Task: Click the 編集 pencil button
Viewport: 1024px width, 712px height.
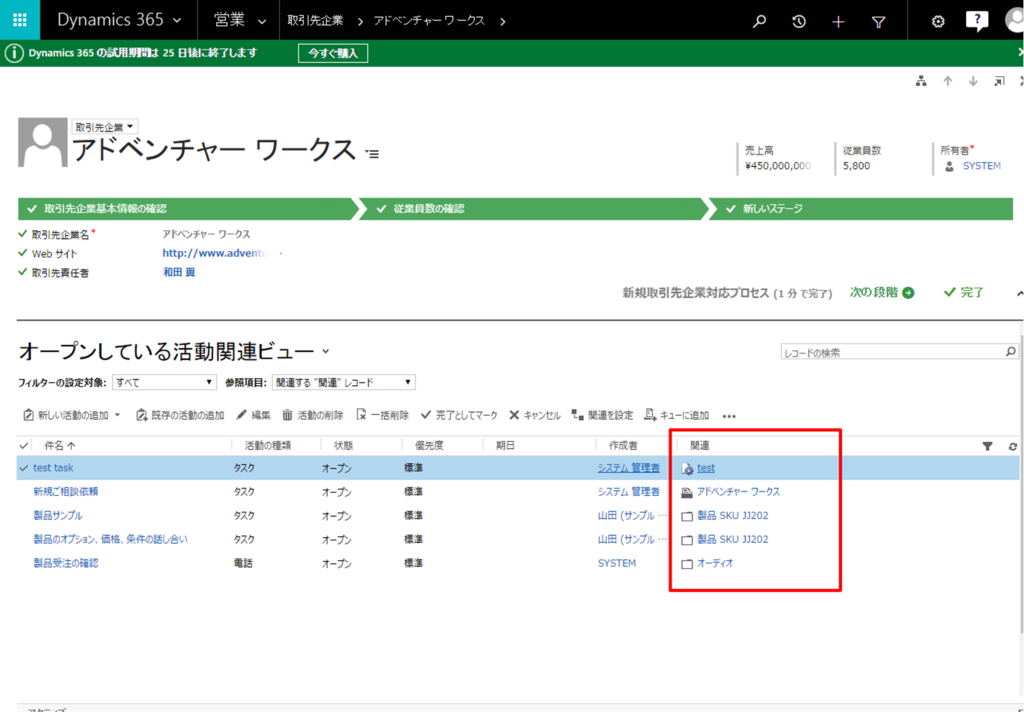Action: (x=253, y=415)
